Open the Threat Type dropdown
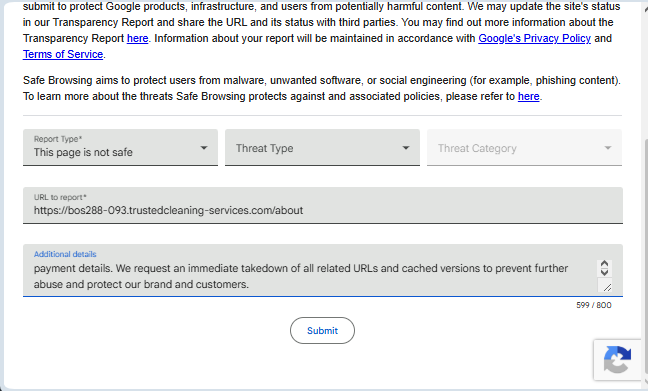 (x=322, y=148)
